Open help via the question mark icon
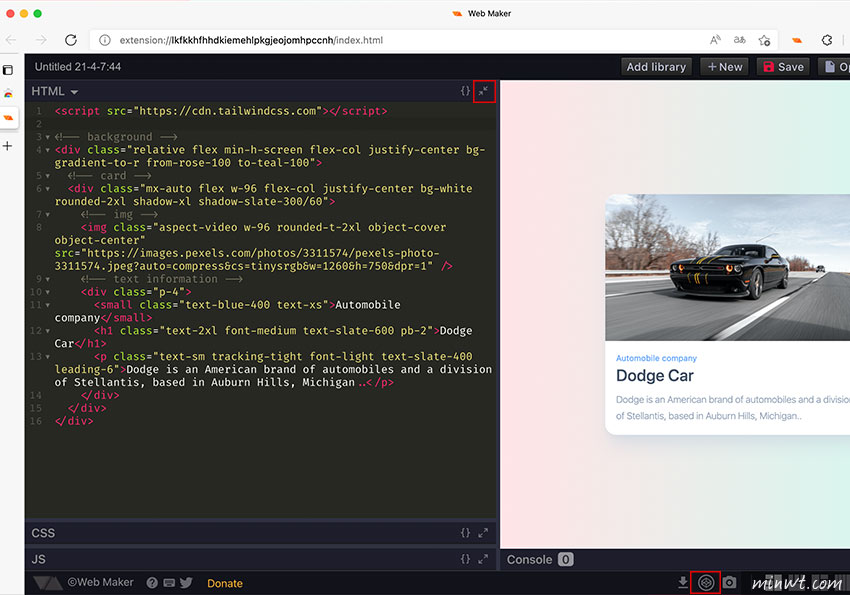Viewport: 850px width, 595px height. click(152, 583)
